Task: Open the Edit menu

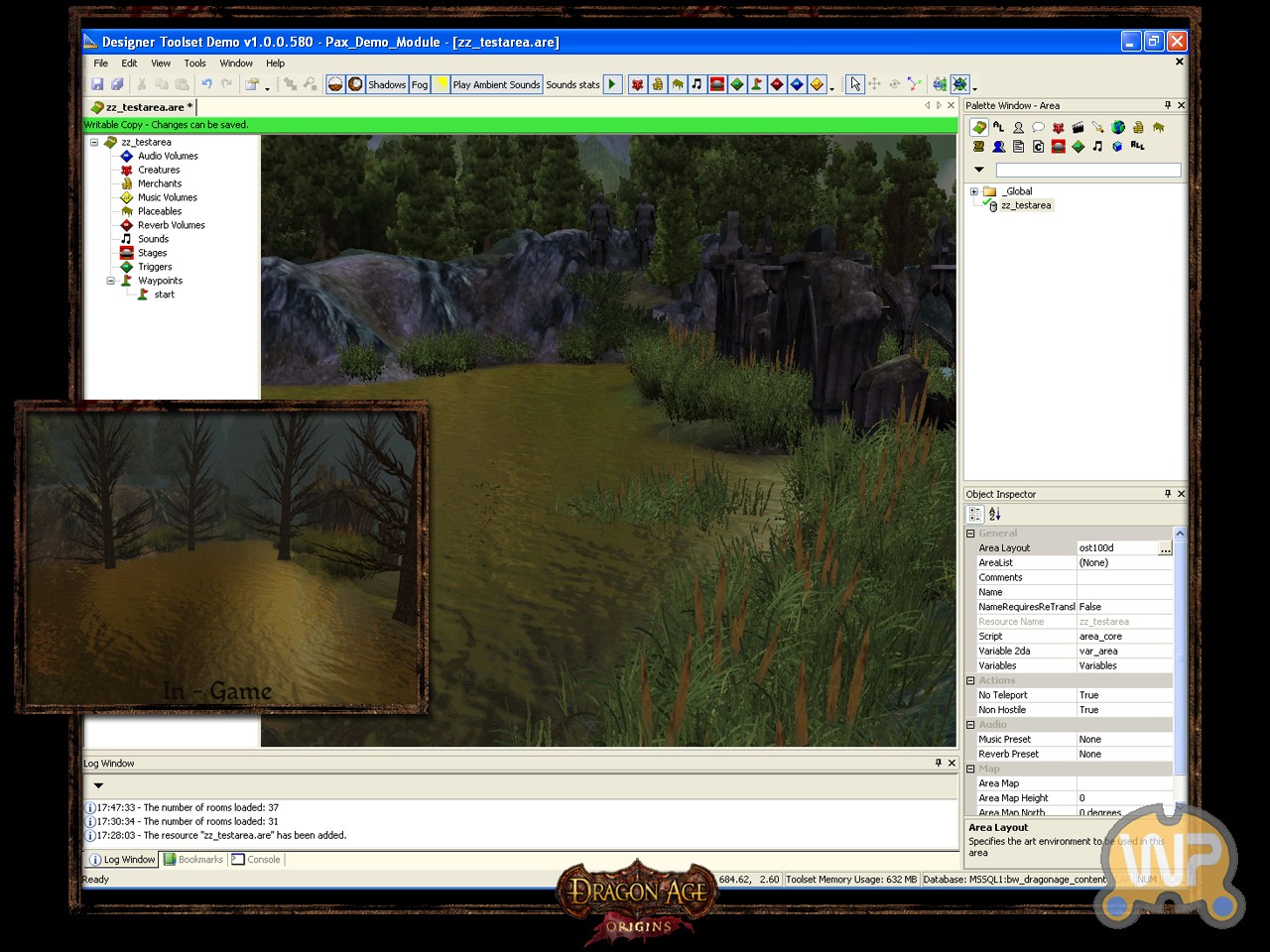Action: click(129, 62)
